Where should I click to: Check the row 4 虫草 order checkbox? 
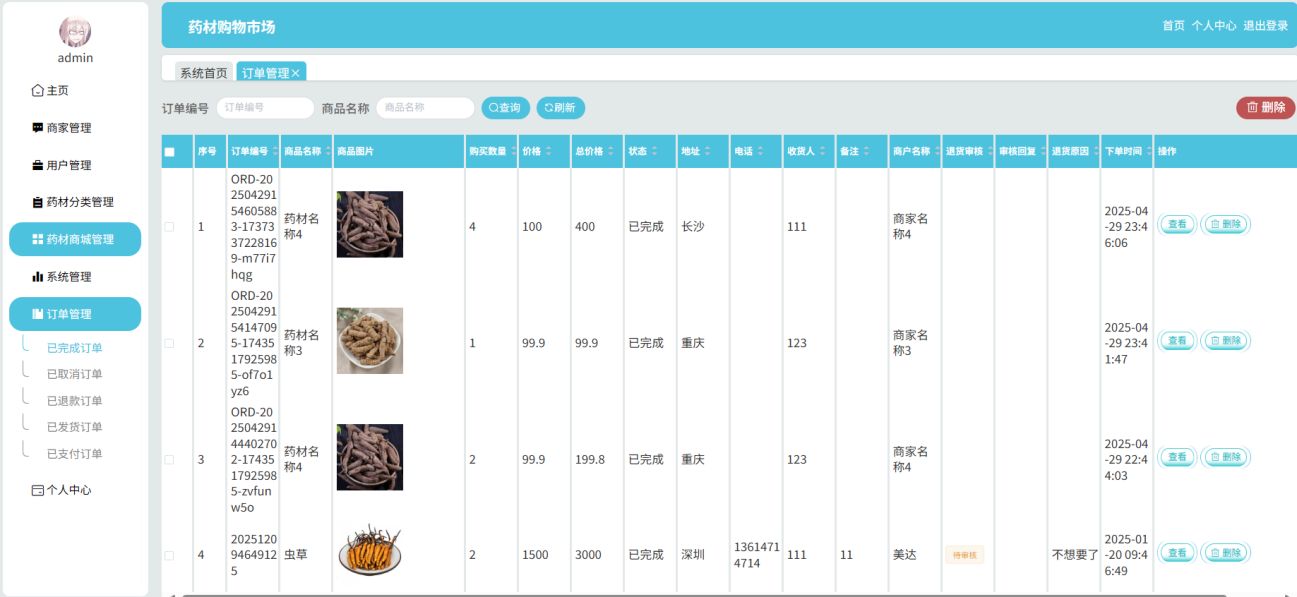pyautogui.click(x=169, y=555)
